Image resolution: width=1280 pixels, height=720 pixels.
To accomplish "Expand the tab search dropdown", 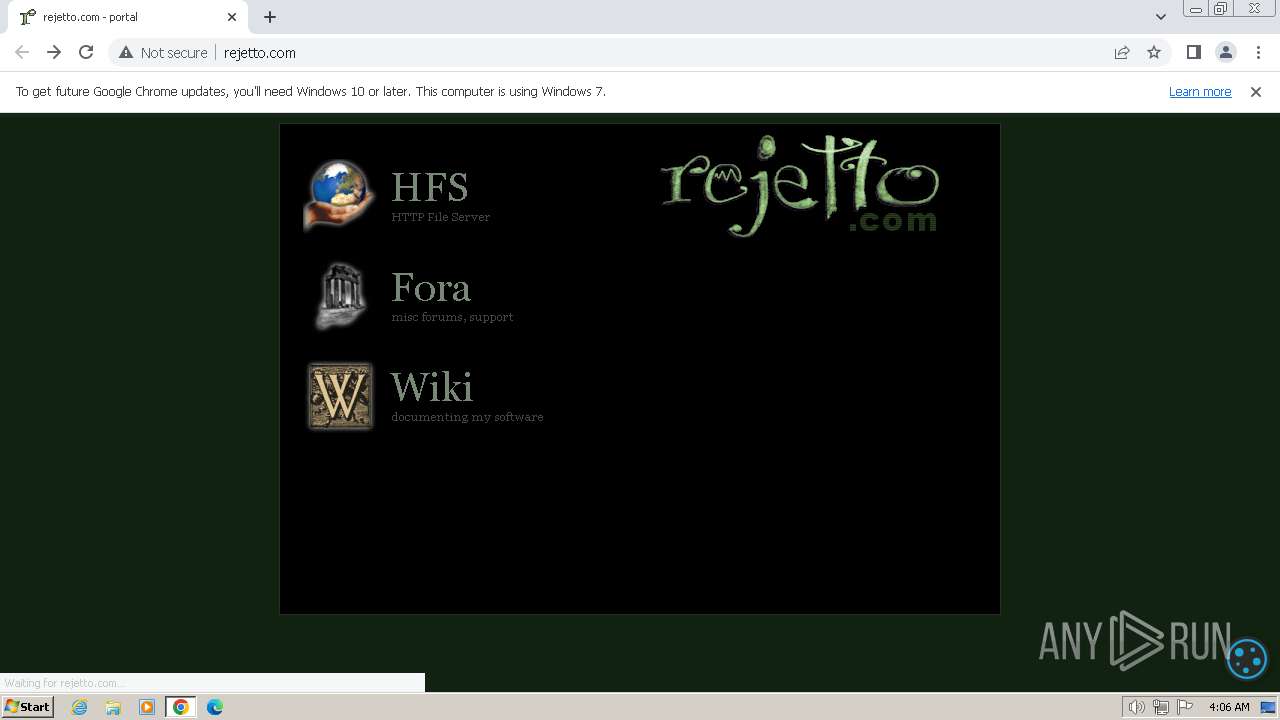I will 1161,17.
